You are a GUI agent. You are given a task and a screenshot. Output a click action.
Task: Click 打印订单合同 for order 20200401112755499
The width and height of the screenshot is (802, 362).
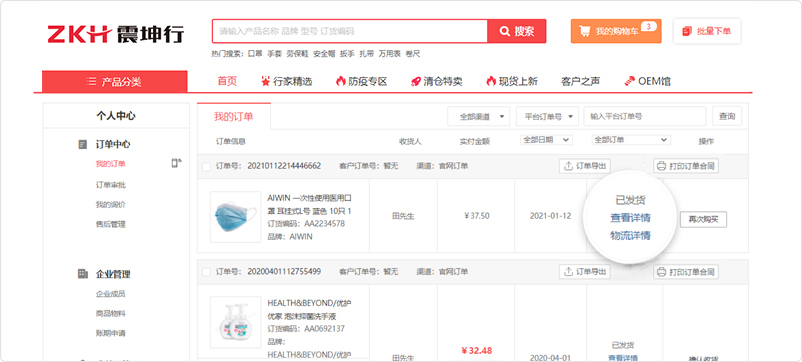tap(685, 272)
